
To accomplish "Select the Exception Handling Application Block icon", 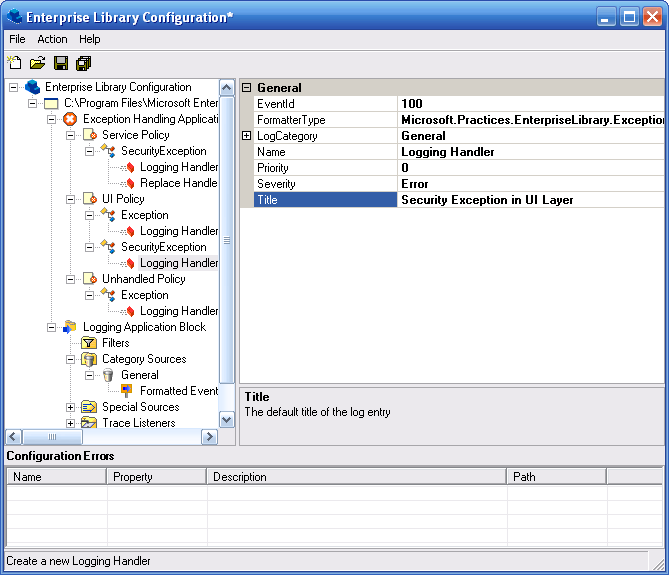I will pyautogui.click(x=70, y=119).
